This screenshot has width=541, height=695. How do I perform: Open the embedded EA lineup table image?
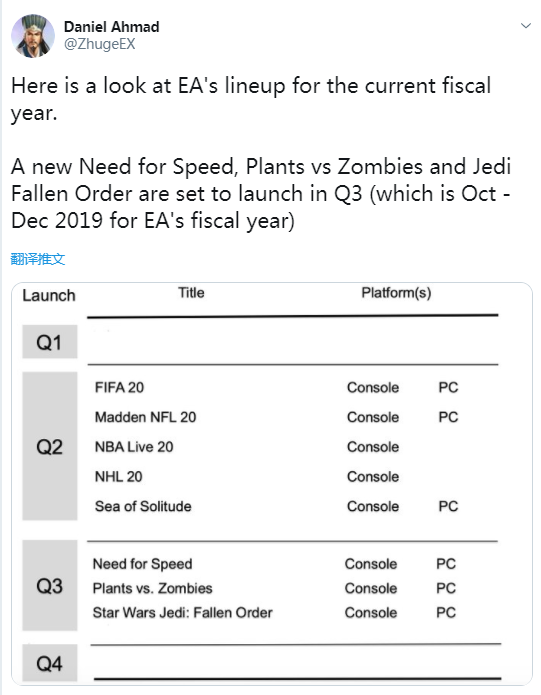(272, 484)
